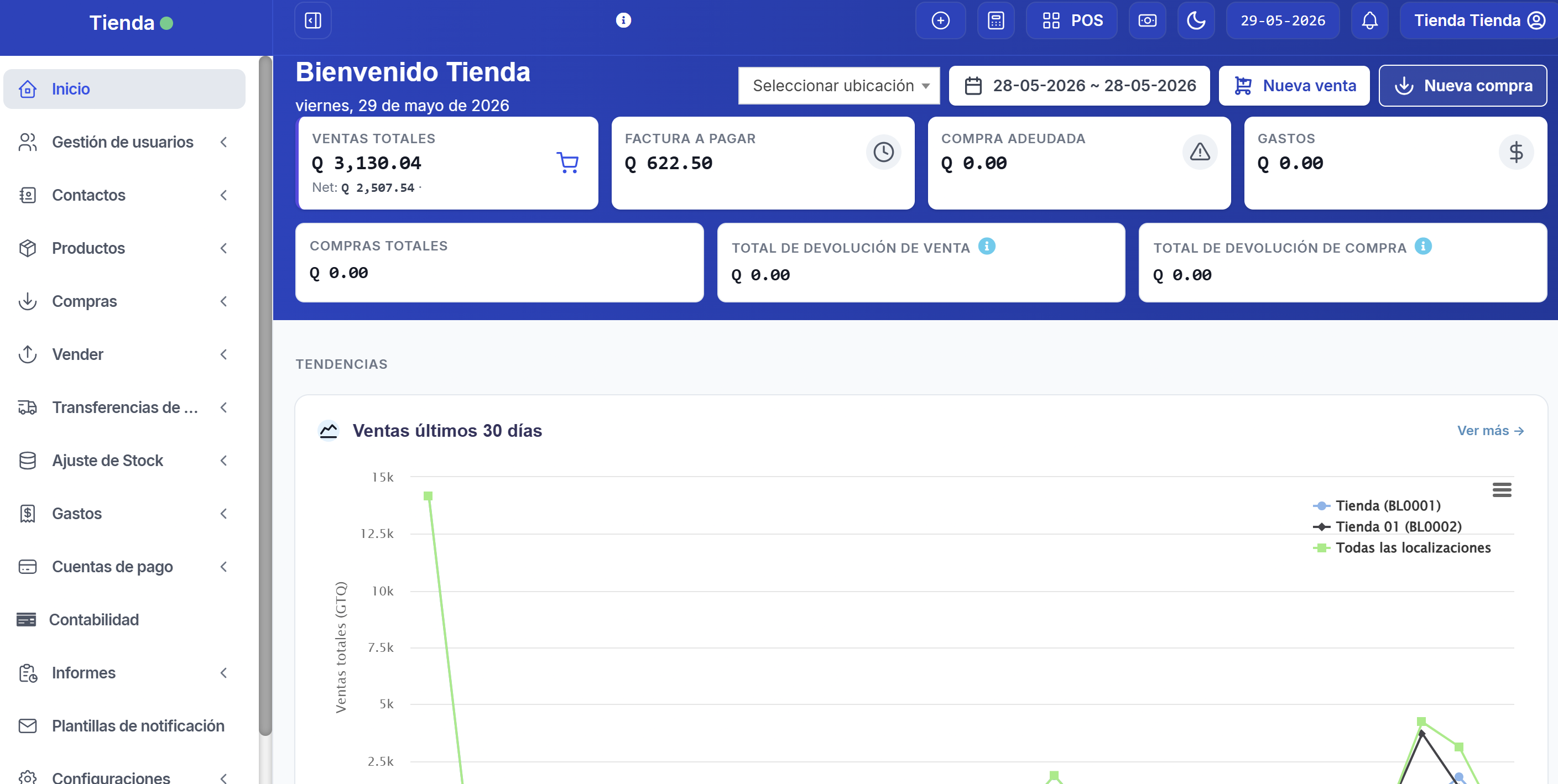Image resolution: width=1558 pixels, height=784 pixels.
Task: Expand the Gestión de usuarios menu
Action: click(124, 142)
